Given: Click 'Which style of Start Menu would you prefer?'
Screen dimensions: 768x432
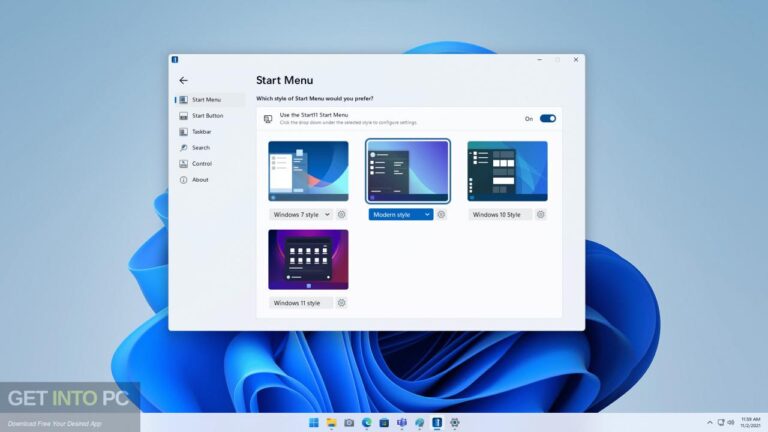Looking at the screenshot, I should tap(314, 98).
